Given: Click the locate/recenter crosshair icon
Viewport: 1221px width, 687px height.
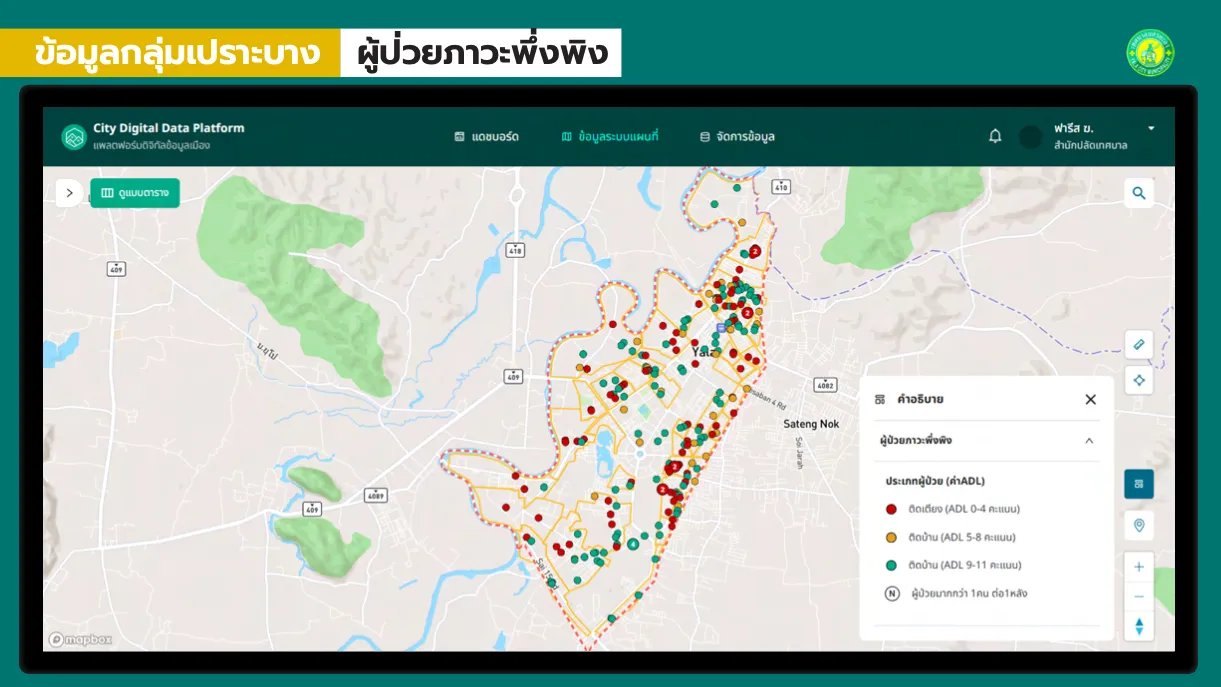Looking at the screenshot, I should pyautogui.click(x=1138, y=381).
